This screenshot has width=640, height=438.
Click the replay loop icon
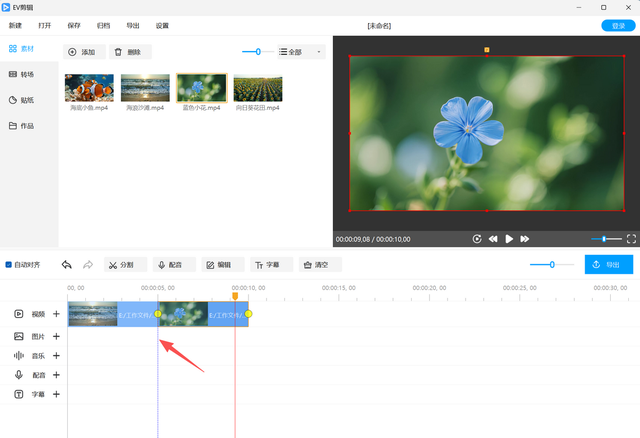tap(477, 239)
